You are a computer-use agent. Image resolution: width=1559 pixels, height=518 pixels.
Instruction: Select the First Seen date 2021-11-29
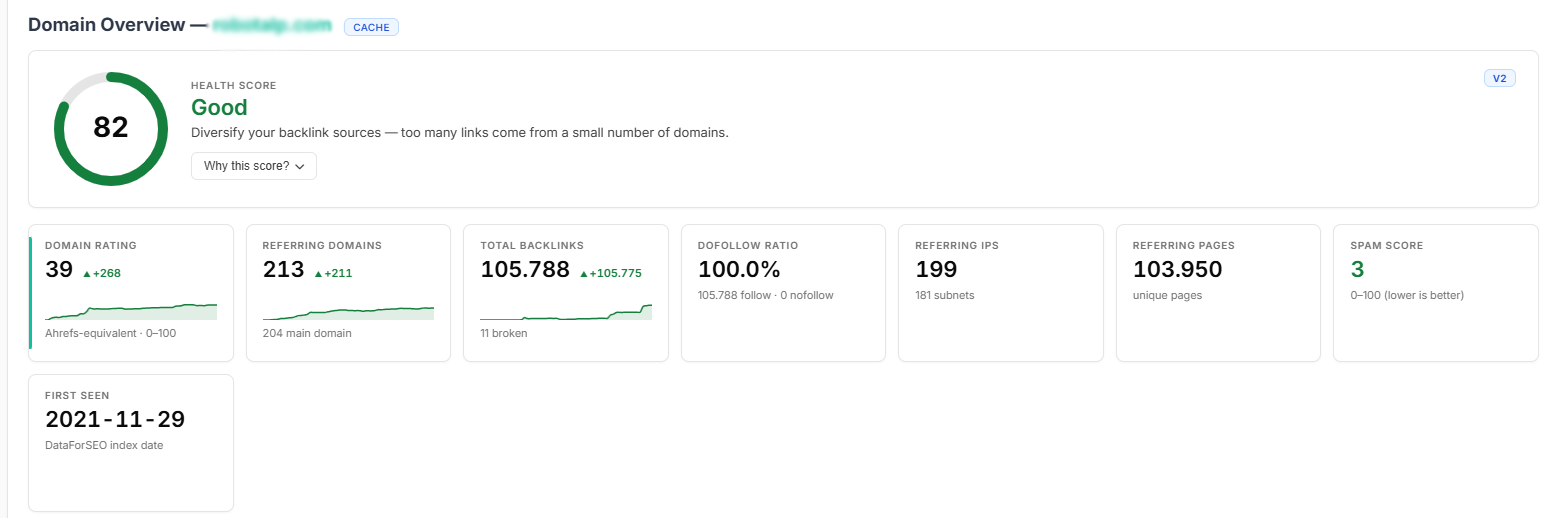tap(115, 419)
